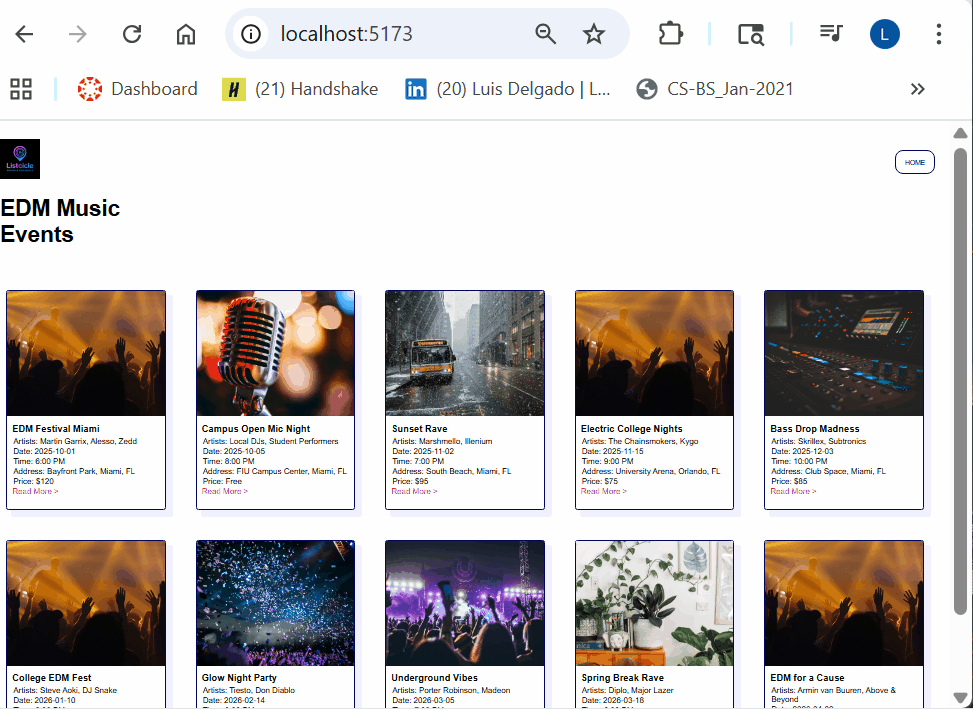Screen dimensions: 973x709
Task: Open the tab search icon
Action: pos(750,34)
